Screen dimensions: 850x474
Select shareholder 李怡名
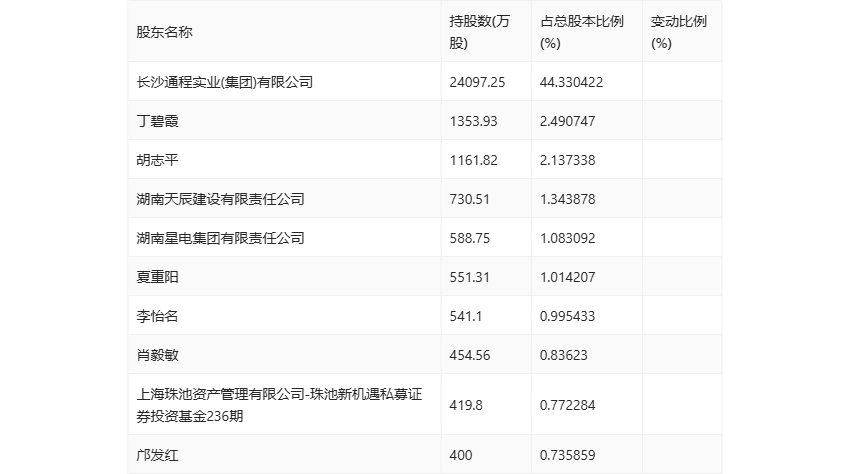click(157, 316)
